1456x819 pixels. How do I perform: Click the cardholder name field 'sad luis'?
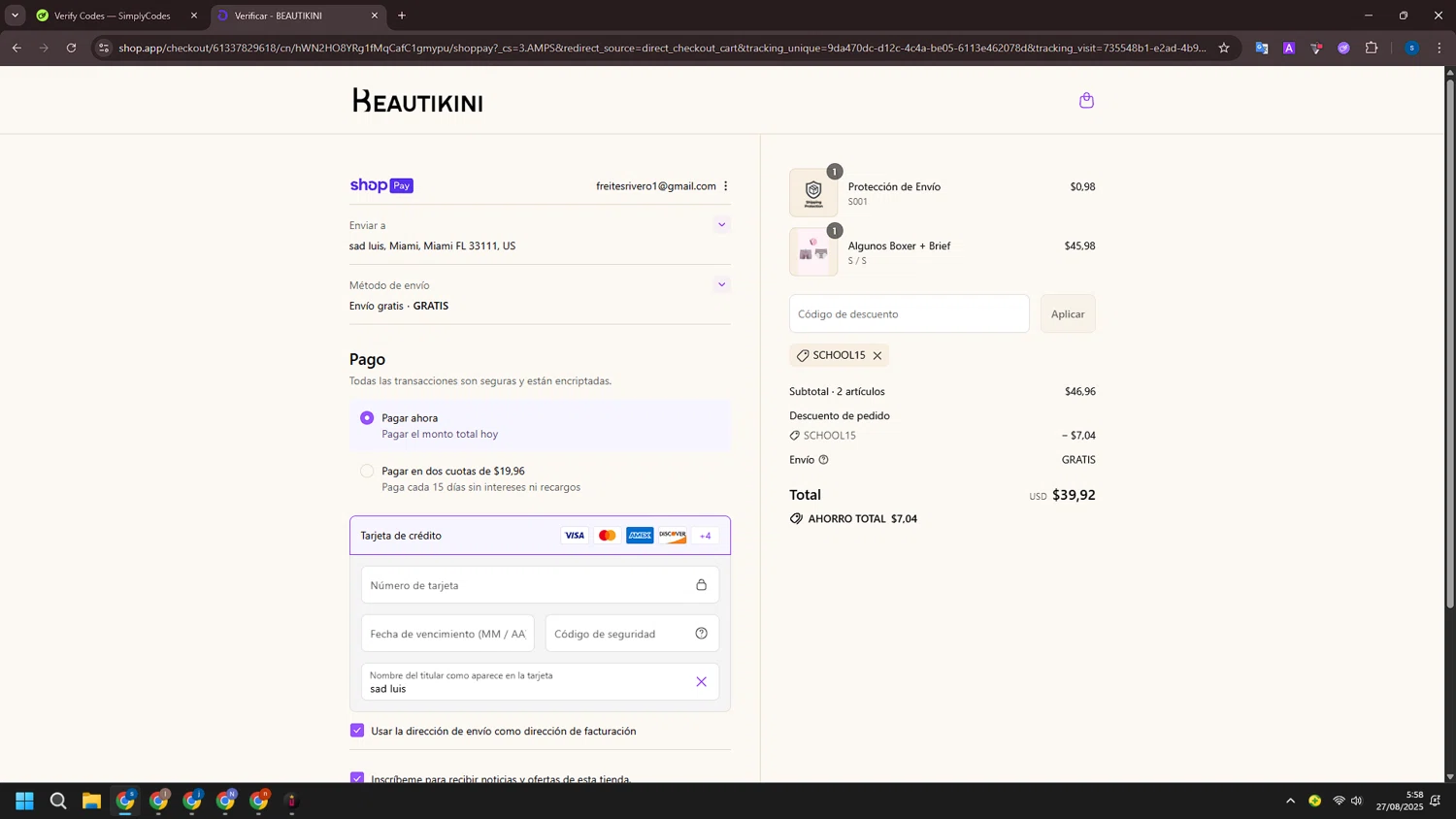540,682
